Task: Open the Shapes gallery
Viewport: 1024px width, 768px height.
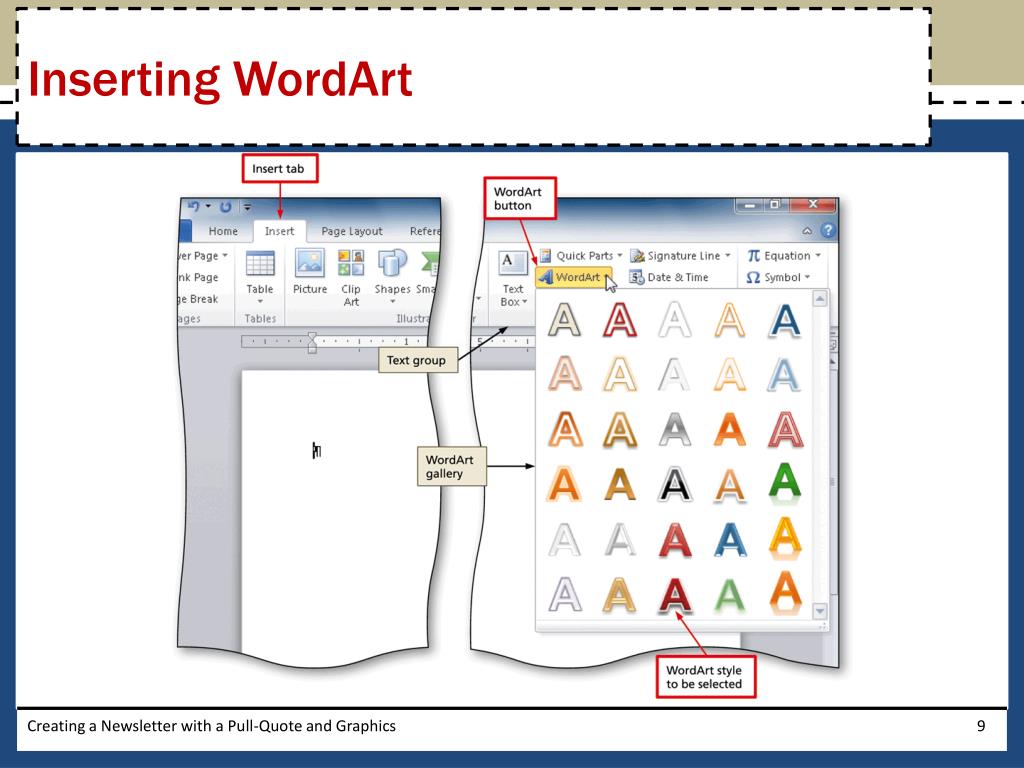Action: point(392,276)
